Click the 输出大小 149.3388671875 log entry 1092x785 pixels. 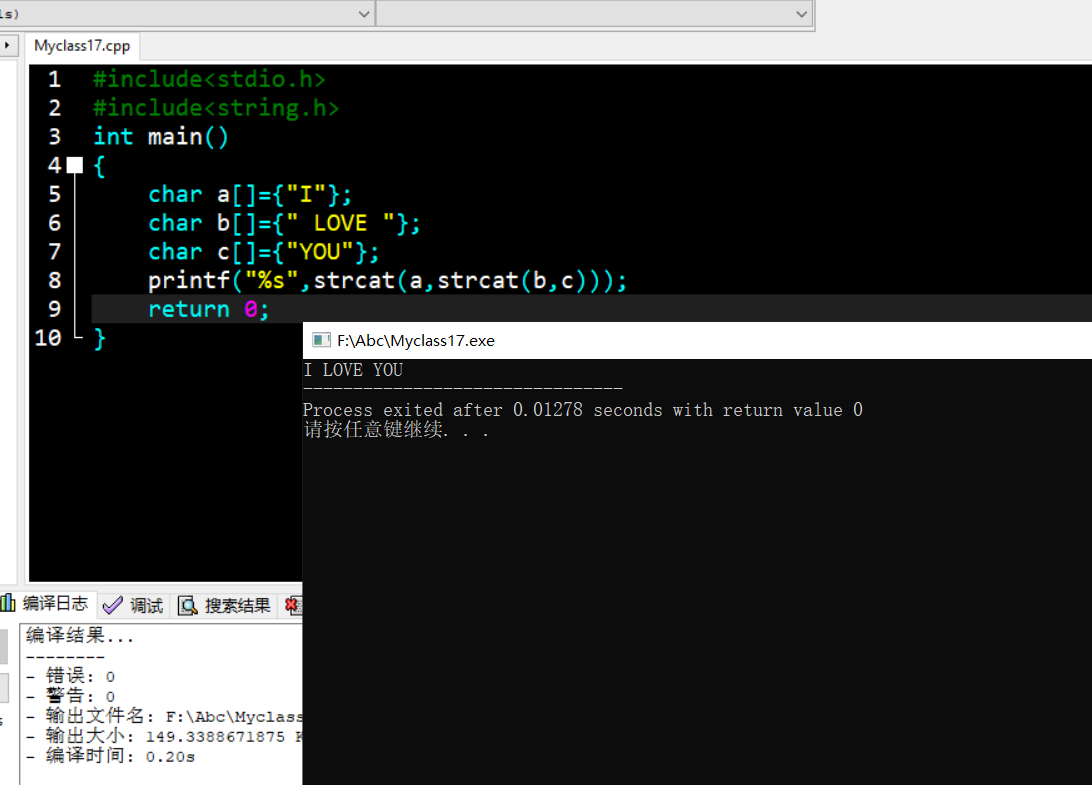point(164,736)
